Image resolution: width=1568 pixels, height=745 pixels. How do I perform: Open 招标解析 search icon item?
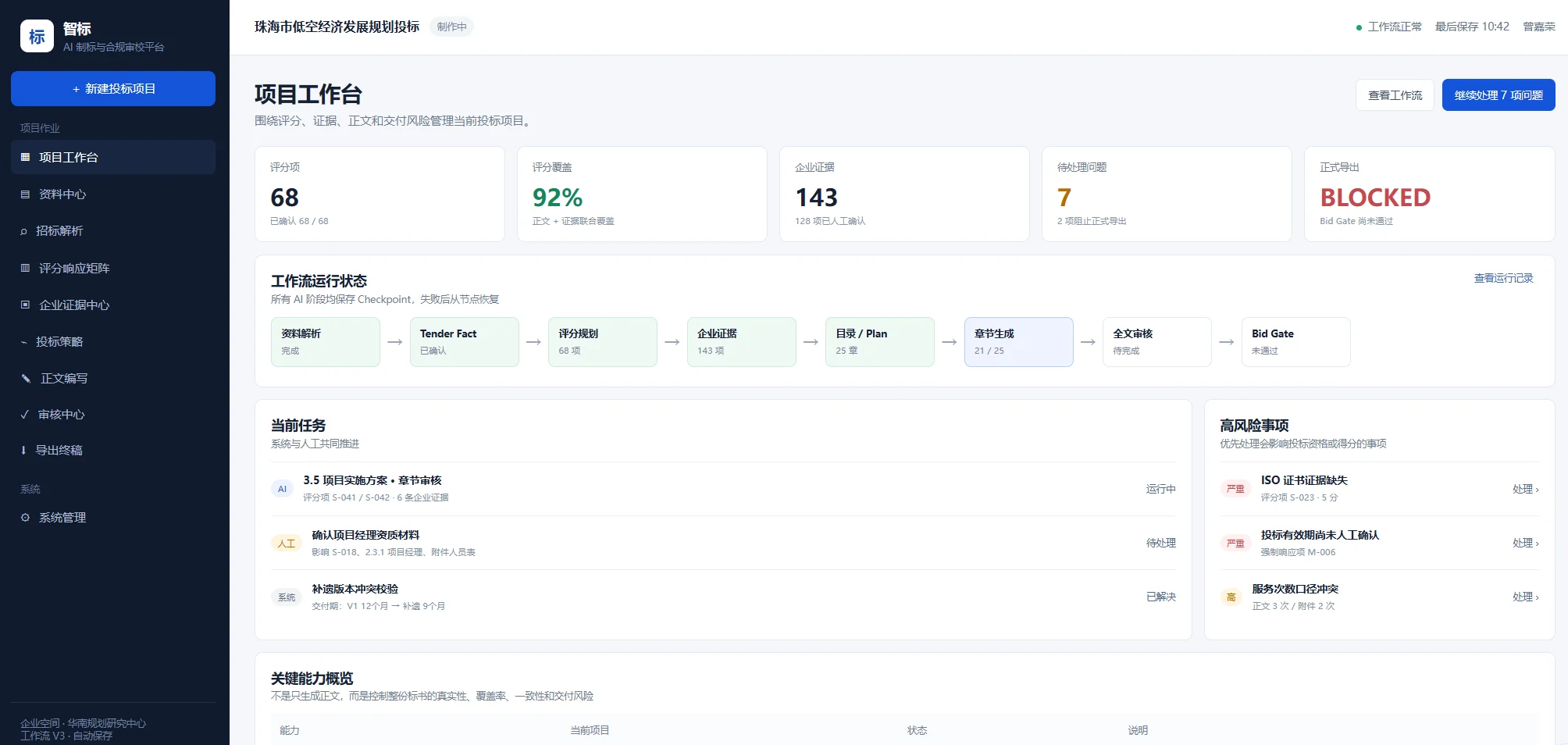[113, 231]
